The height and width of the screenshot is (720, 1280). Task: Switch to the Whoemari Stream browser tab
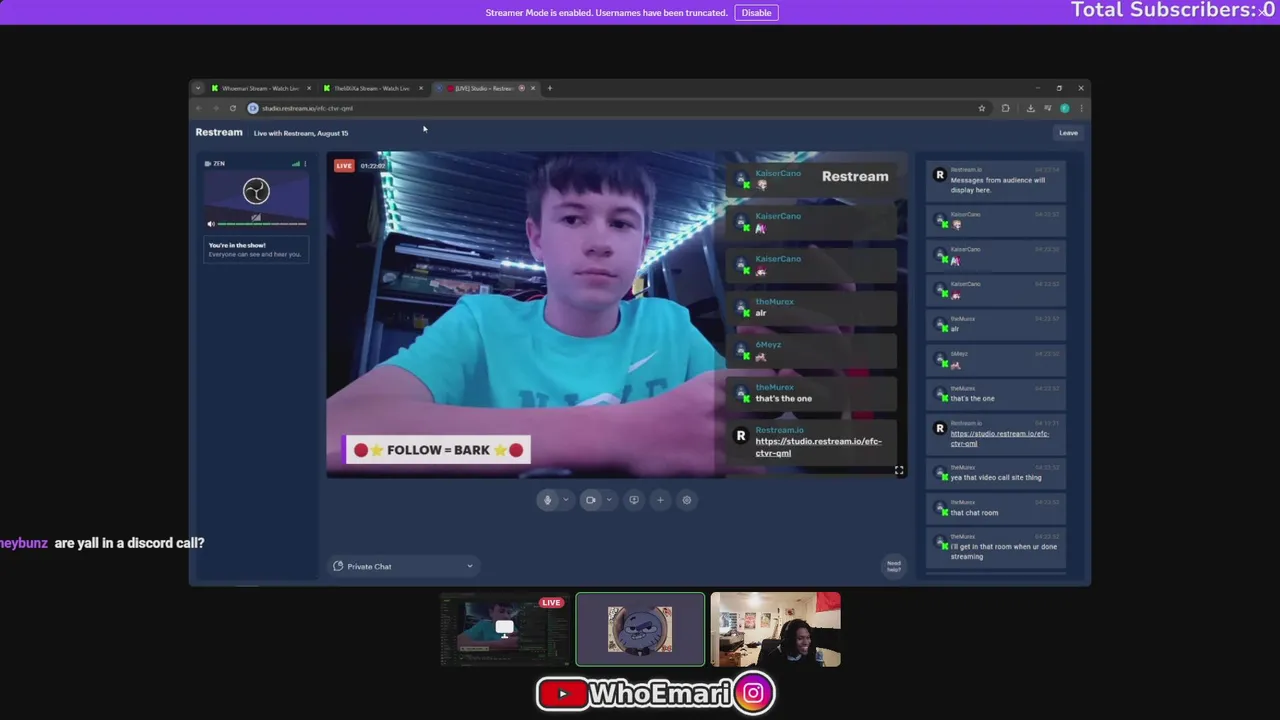(260, 88)
